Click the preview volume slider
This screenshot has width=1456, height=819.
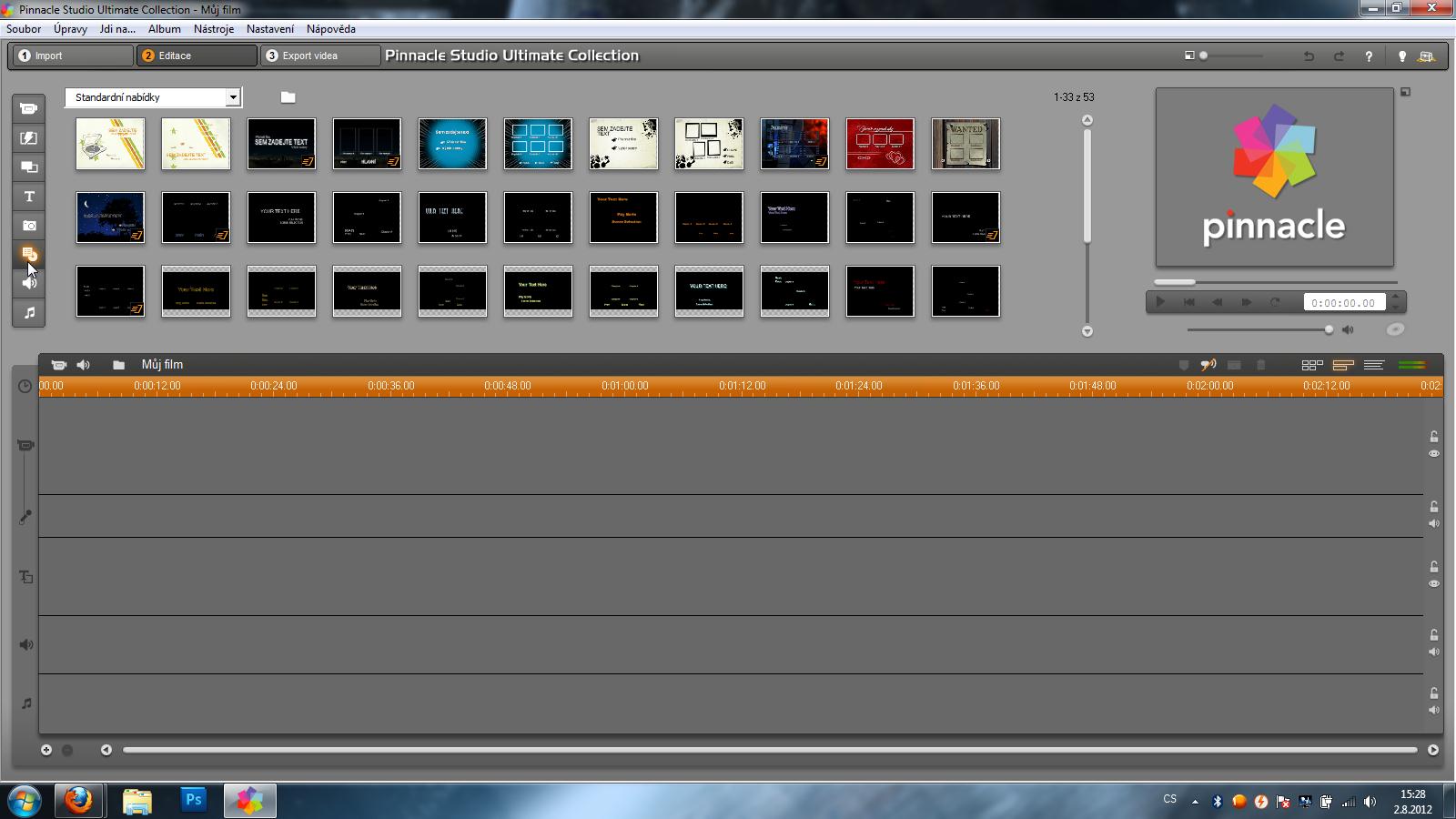click(x=1260, y=329)
